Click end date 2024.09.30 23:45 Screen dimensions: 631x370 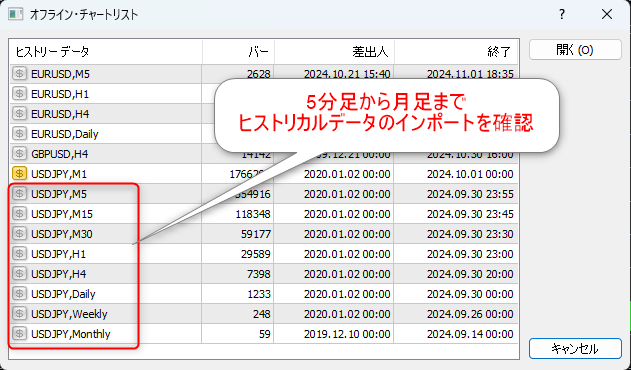pyautogui.click(x=470, y=214)
